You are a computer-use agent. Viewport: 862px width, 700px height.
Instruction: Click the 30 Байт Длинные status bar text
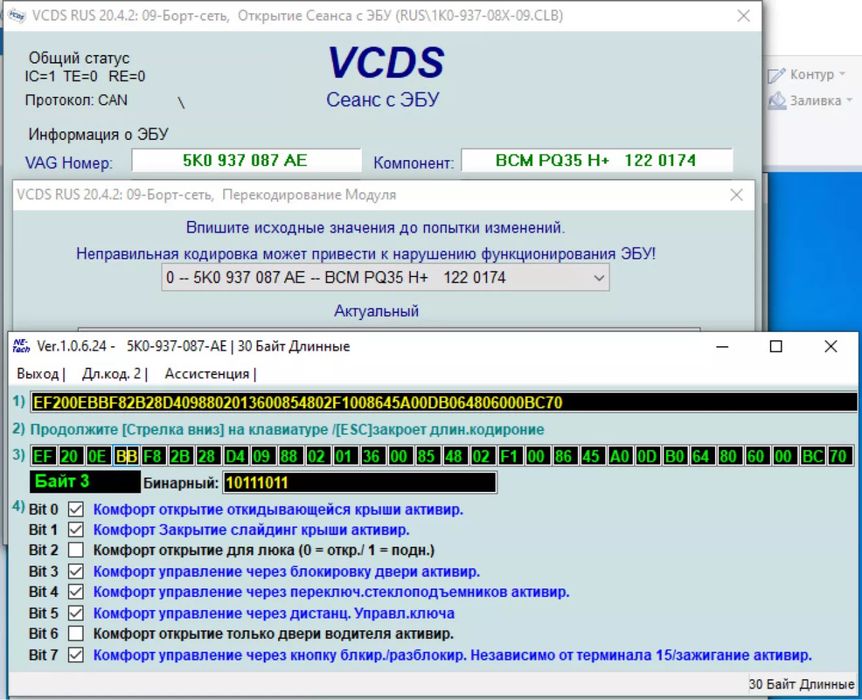point(802,684)
